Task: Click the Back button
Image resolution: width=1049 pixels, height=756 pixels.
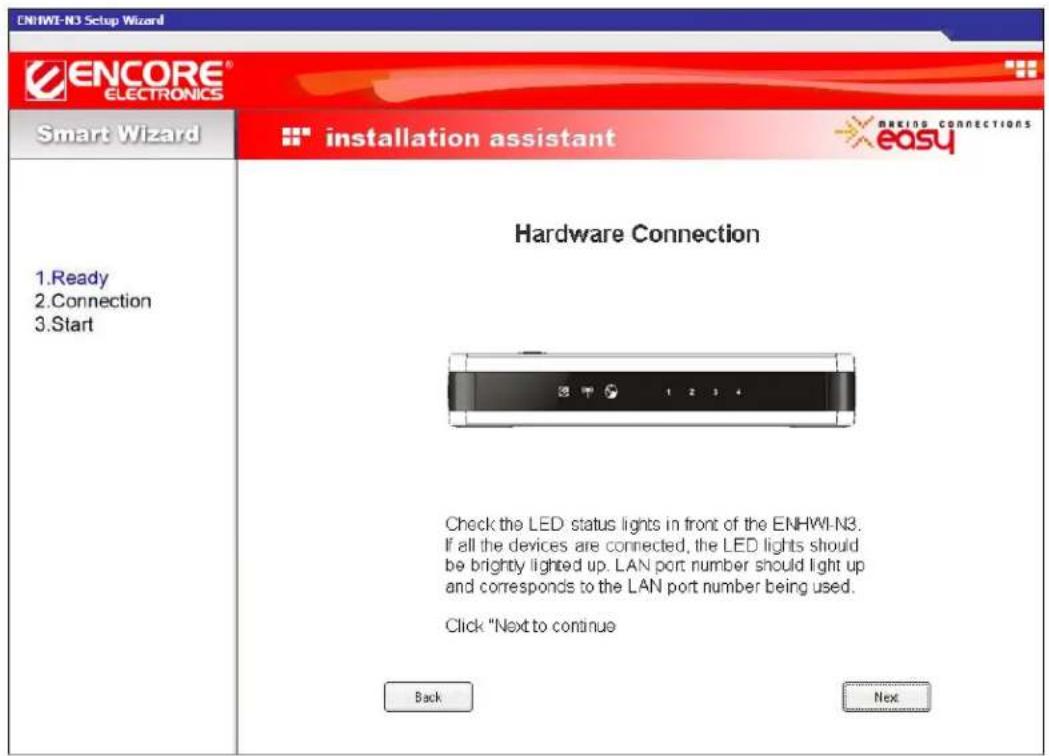Action: pyautogui.click(x=428, y=697)
